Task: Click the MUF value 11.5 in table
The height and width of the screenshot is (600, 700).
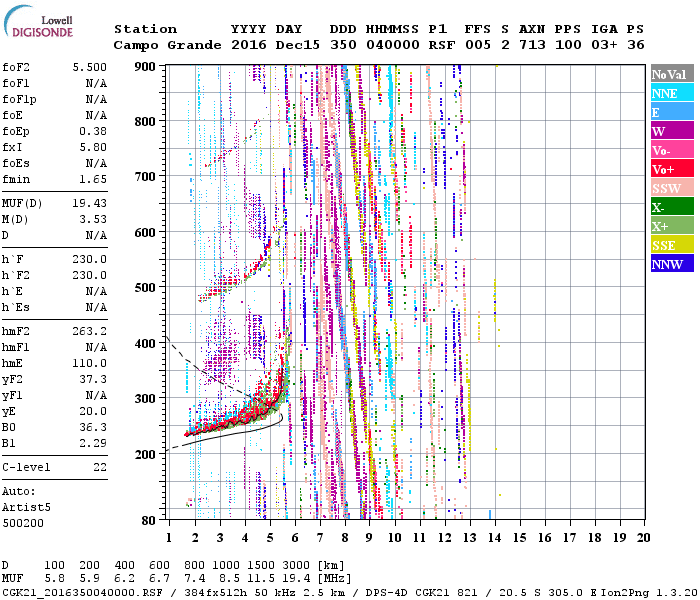Action: (x=261, y=579)
